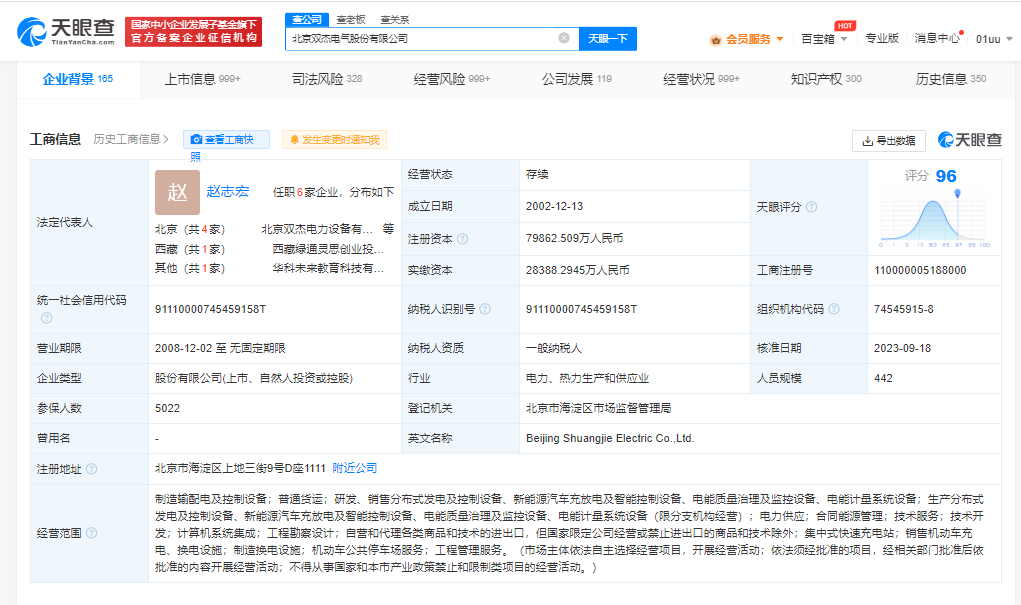Click the paid-in capital 28388.2945万人民币
This screenshot has height=605, width=1021.
(x=578, y=270)
